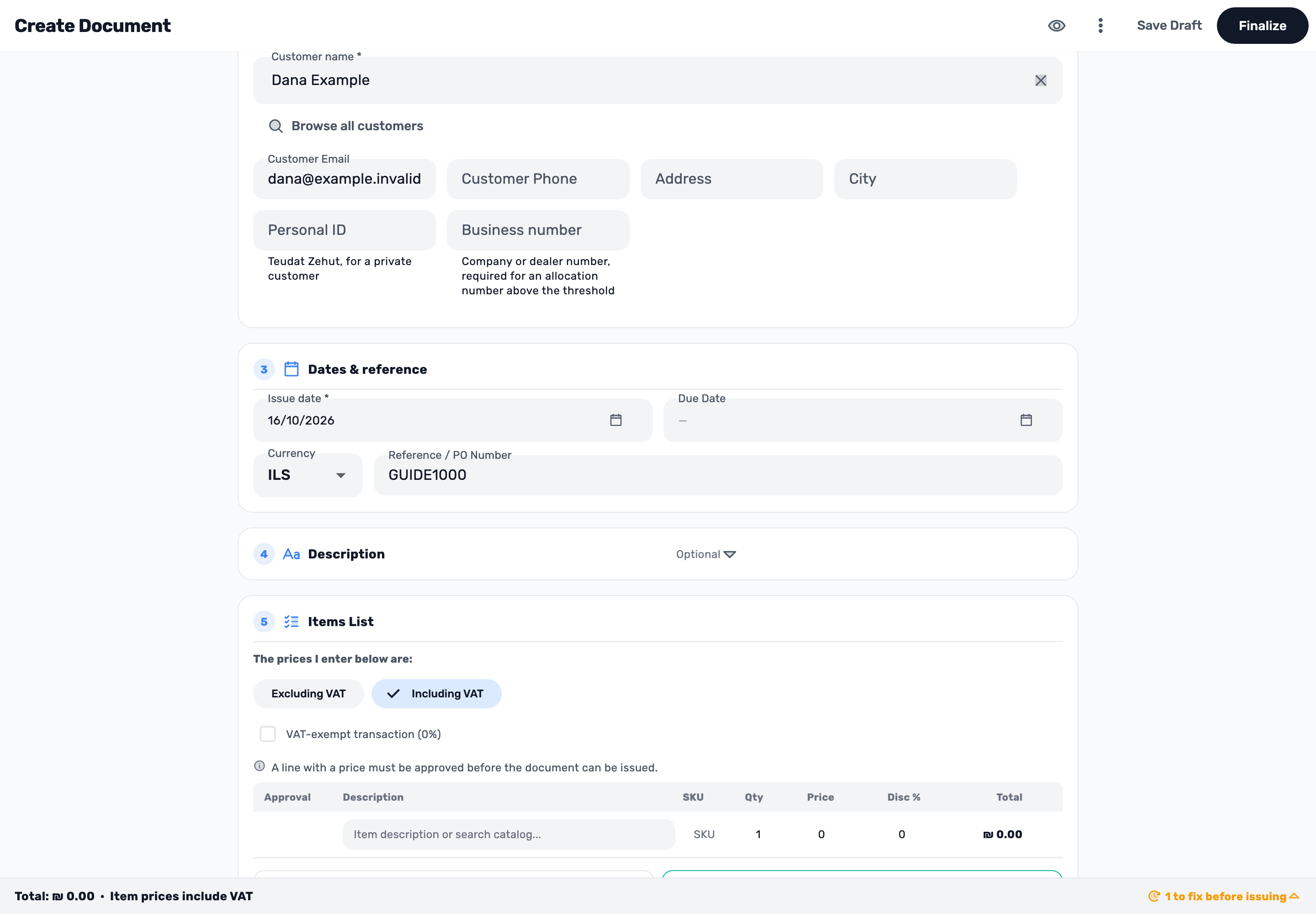Open the three-dot more options menu
Image resolution: width=1316 pixels, height=914 pixels.
pos(1100,26)
